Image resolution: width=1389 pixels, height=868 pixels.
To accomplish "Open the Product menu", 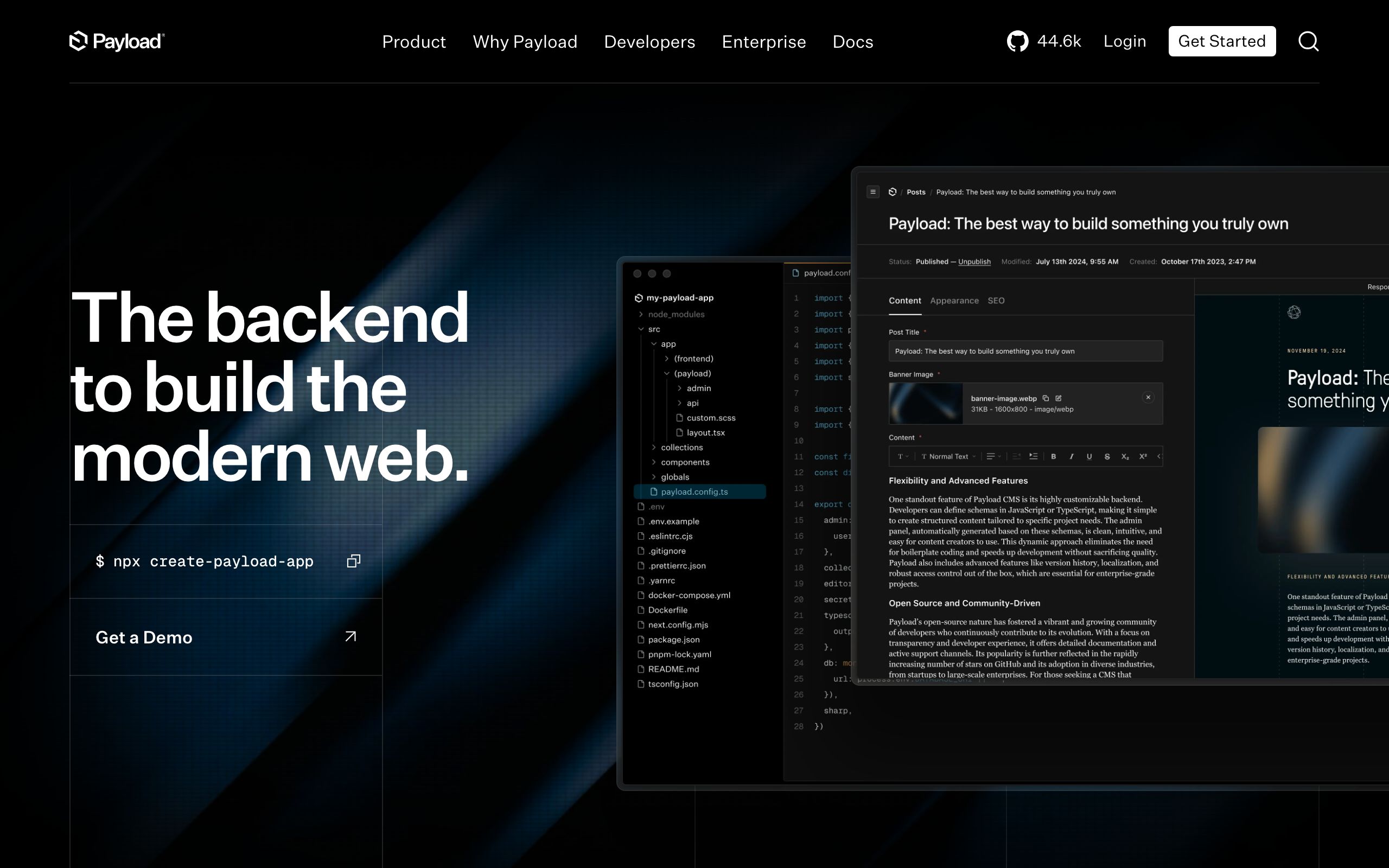I will point(414,41).
